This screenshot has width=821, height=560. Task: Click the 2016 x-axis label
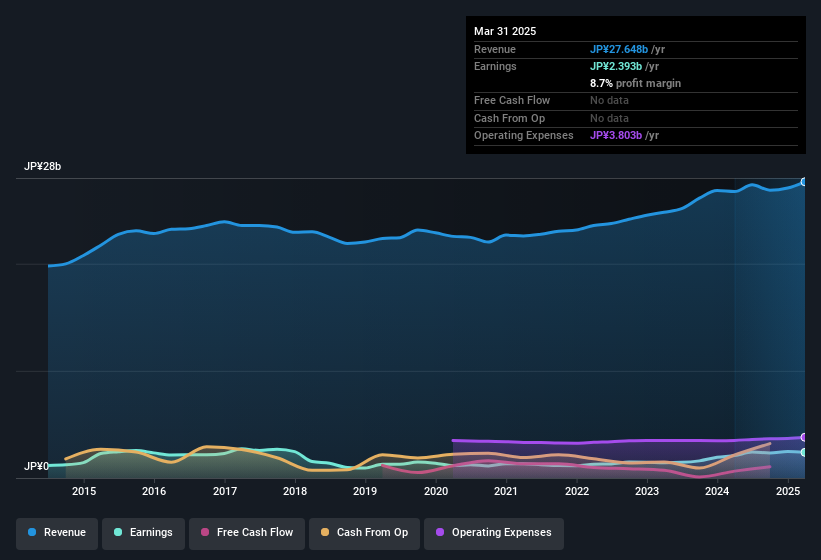coord(154,491)
